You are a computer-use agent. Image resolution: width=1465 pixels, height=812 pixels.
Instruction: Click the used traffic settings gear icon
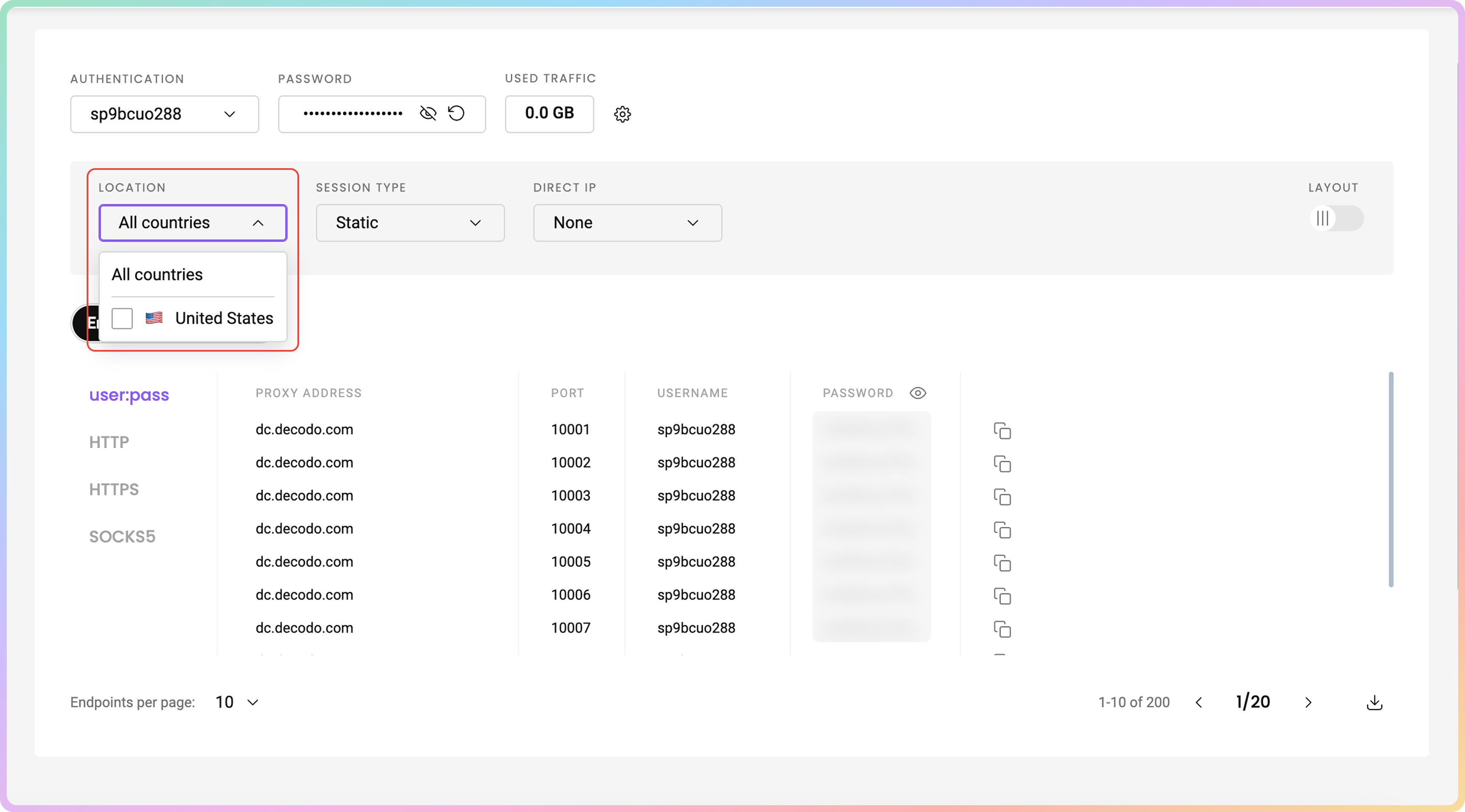[x=622, y=114]
